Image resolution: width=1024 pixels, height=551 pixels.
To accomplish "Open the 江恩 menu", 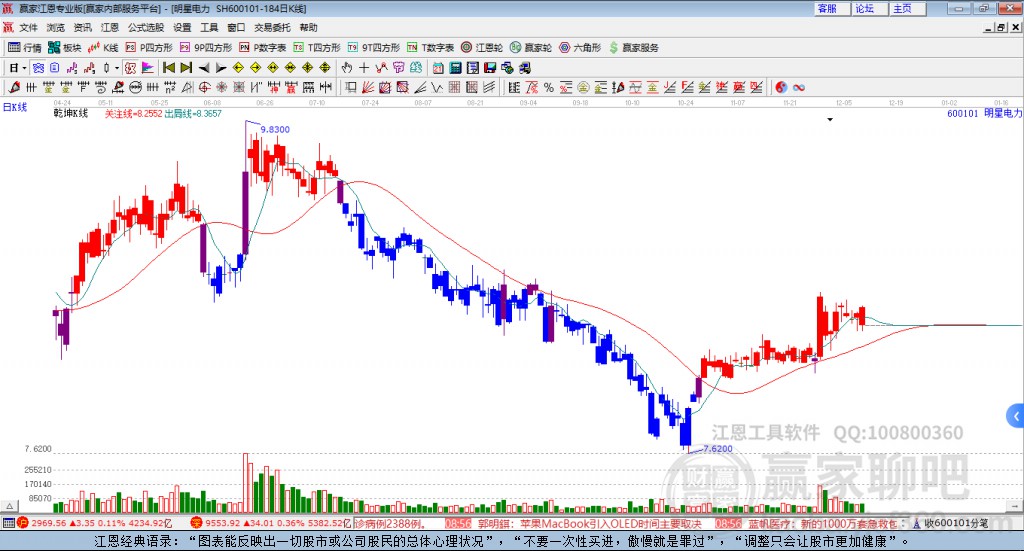I will [110, 27].
